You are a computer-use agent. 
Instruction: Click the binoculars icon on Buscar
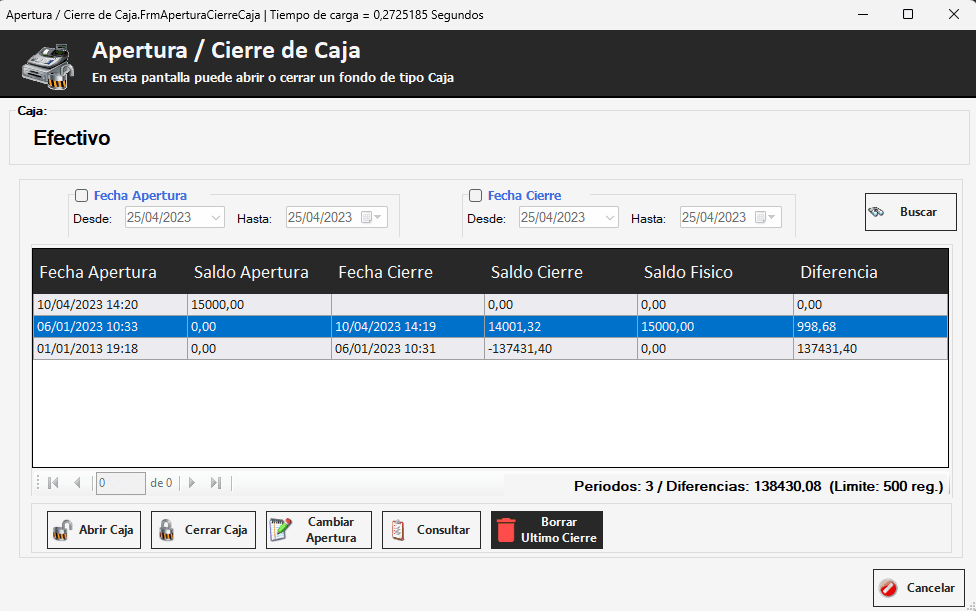(x=878, y=212)
